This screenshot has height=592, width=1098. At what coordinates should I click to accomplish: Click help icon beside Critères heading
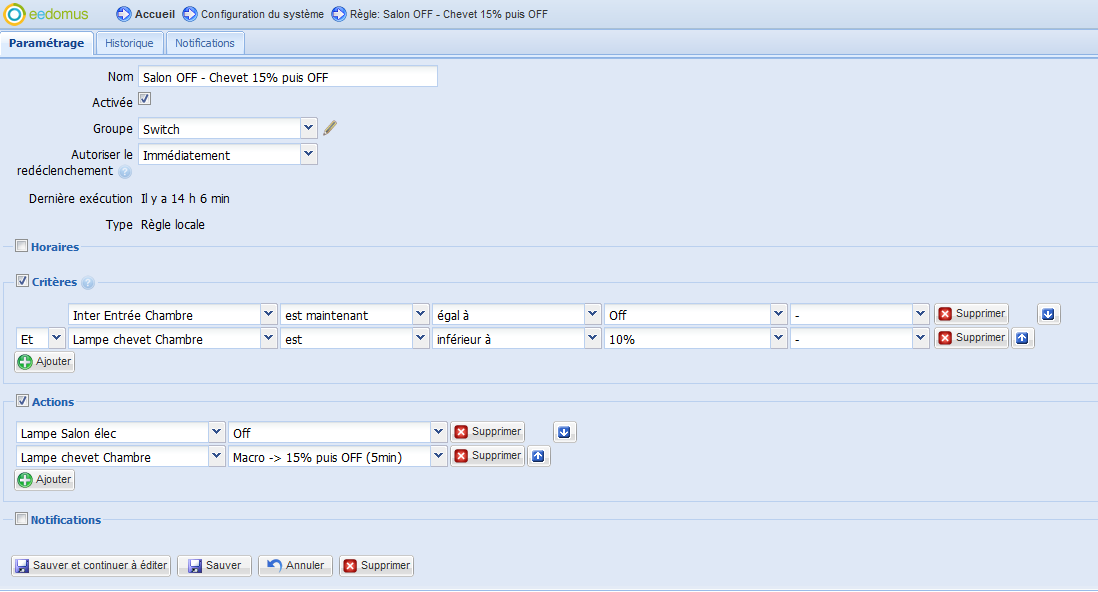88,283
